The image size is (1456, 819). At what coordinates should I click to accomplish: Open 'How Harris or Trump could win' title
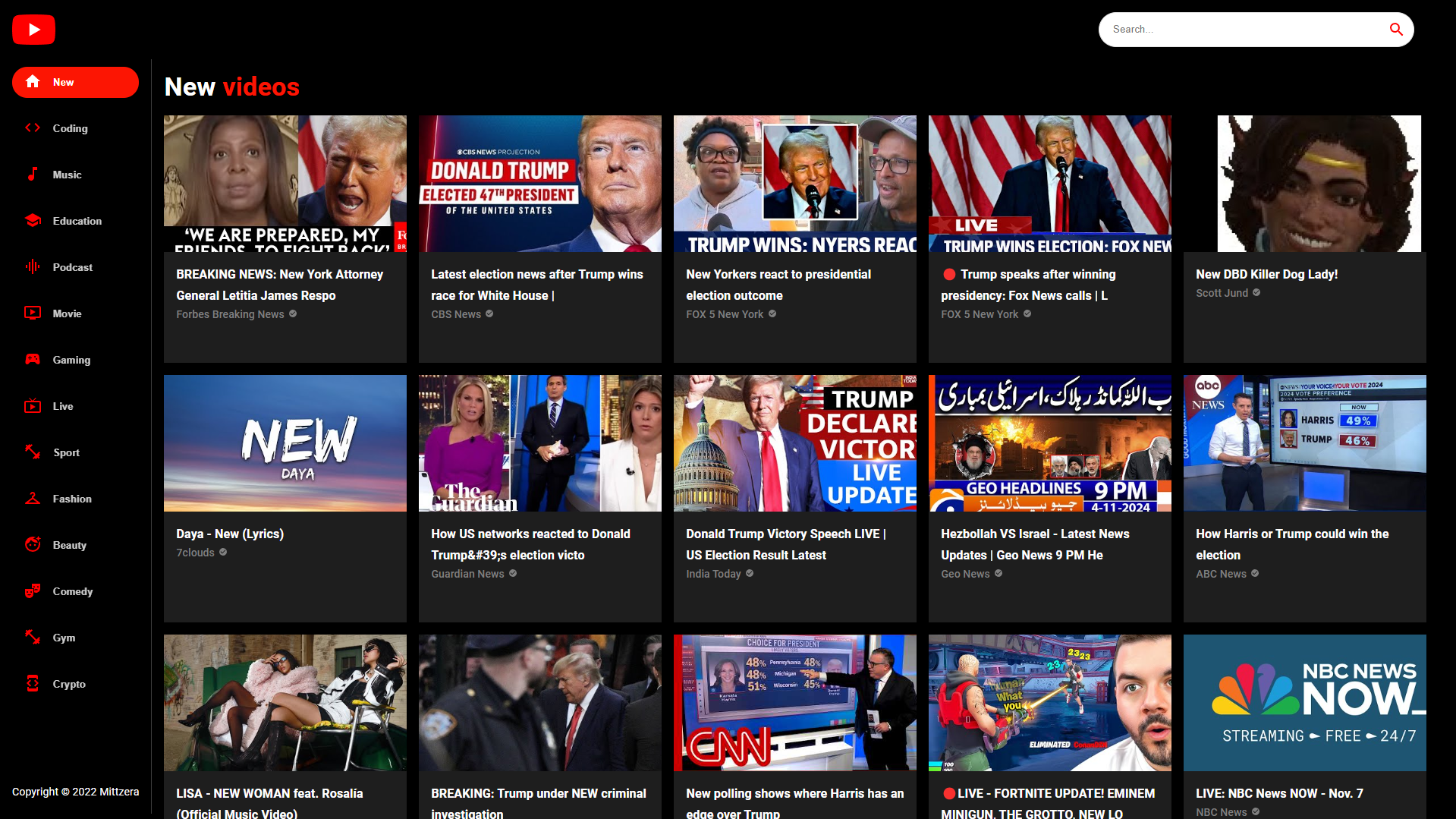click(1292, 544)
